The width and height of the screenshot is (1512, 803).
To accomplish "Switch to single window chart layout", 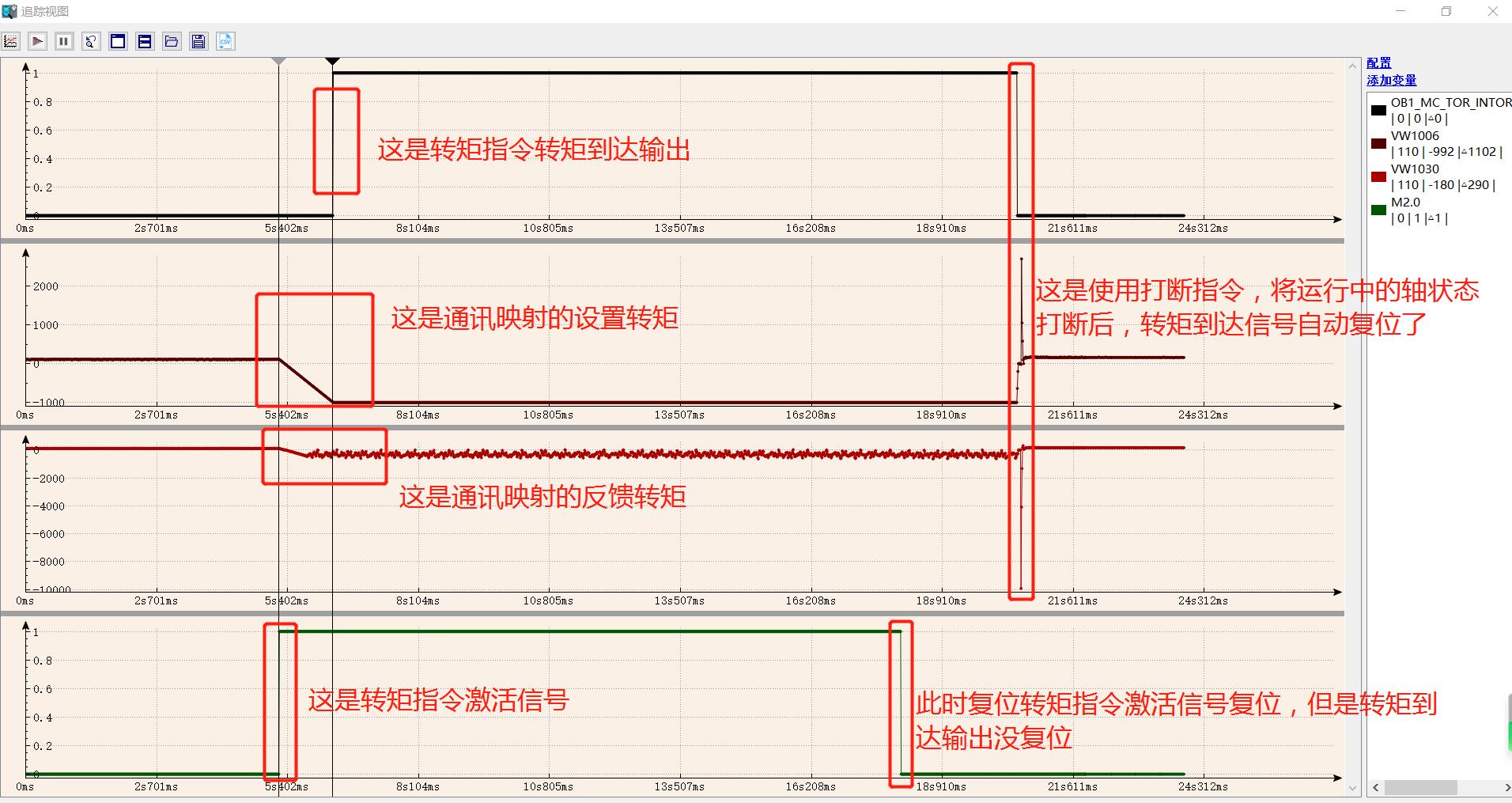I will [118, 41].
